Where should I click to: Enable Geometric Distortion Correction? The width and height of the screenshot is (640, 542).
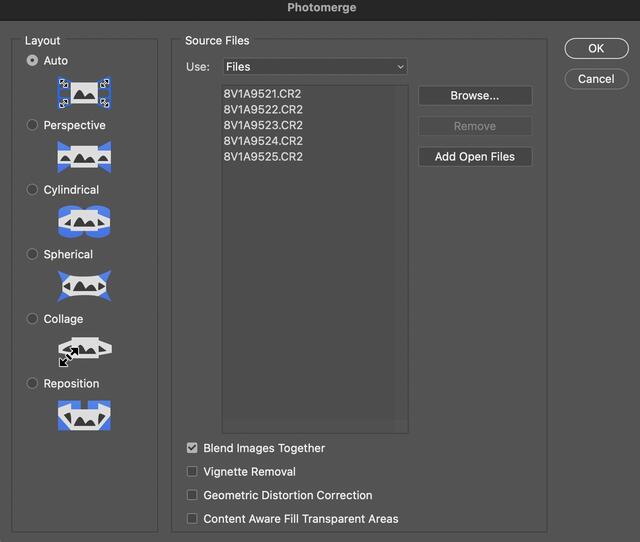click(x=192, y=495)
